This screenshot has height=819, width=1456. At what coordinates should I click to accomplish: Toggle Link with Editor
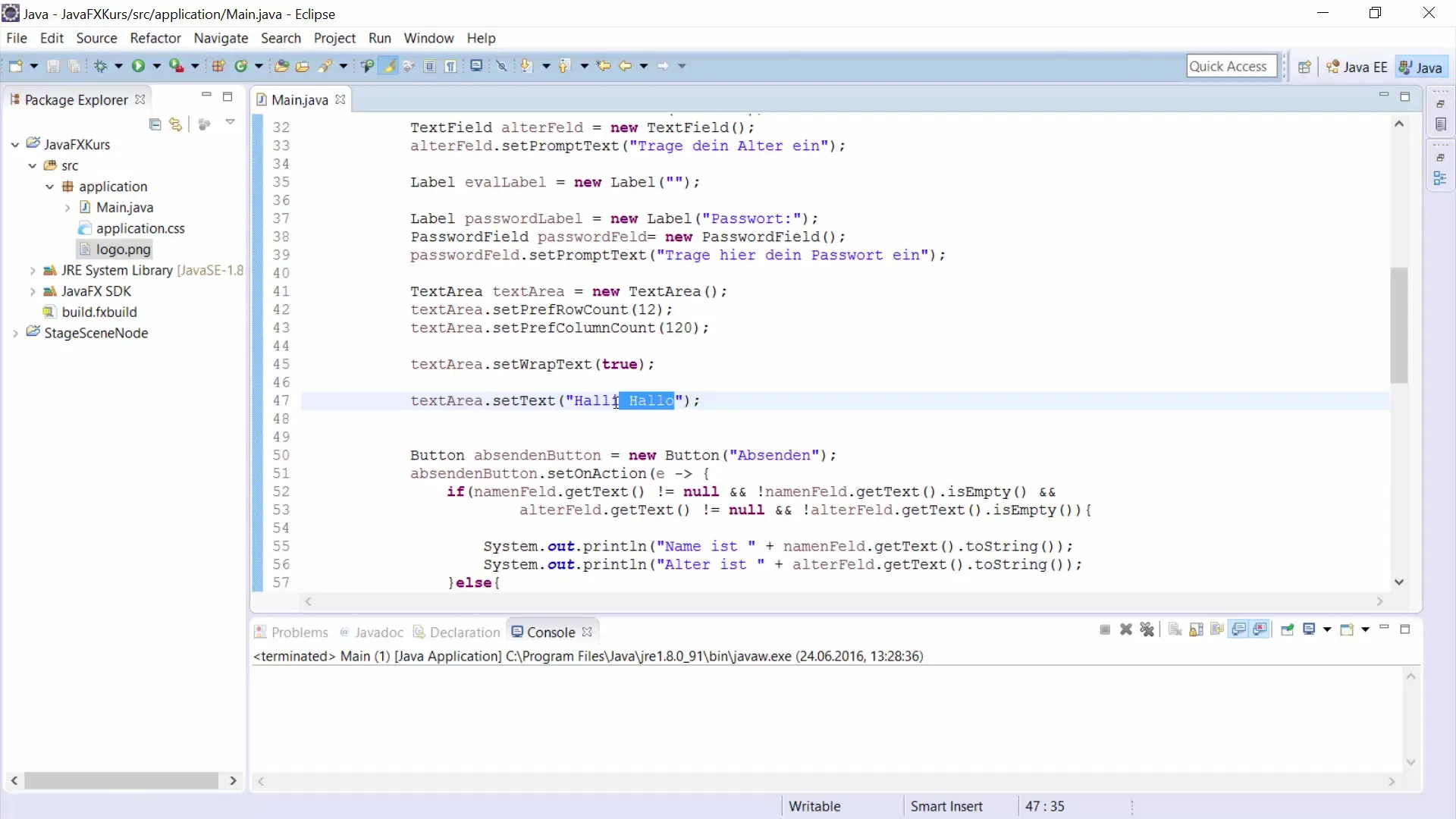[176, 124]
